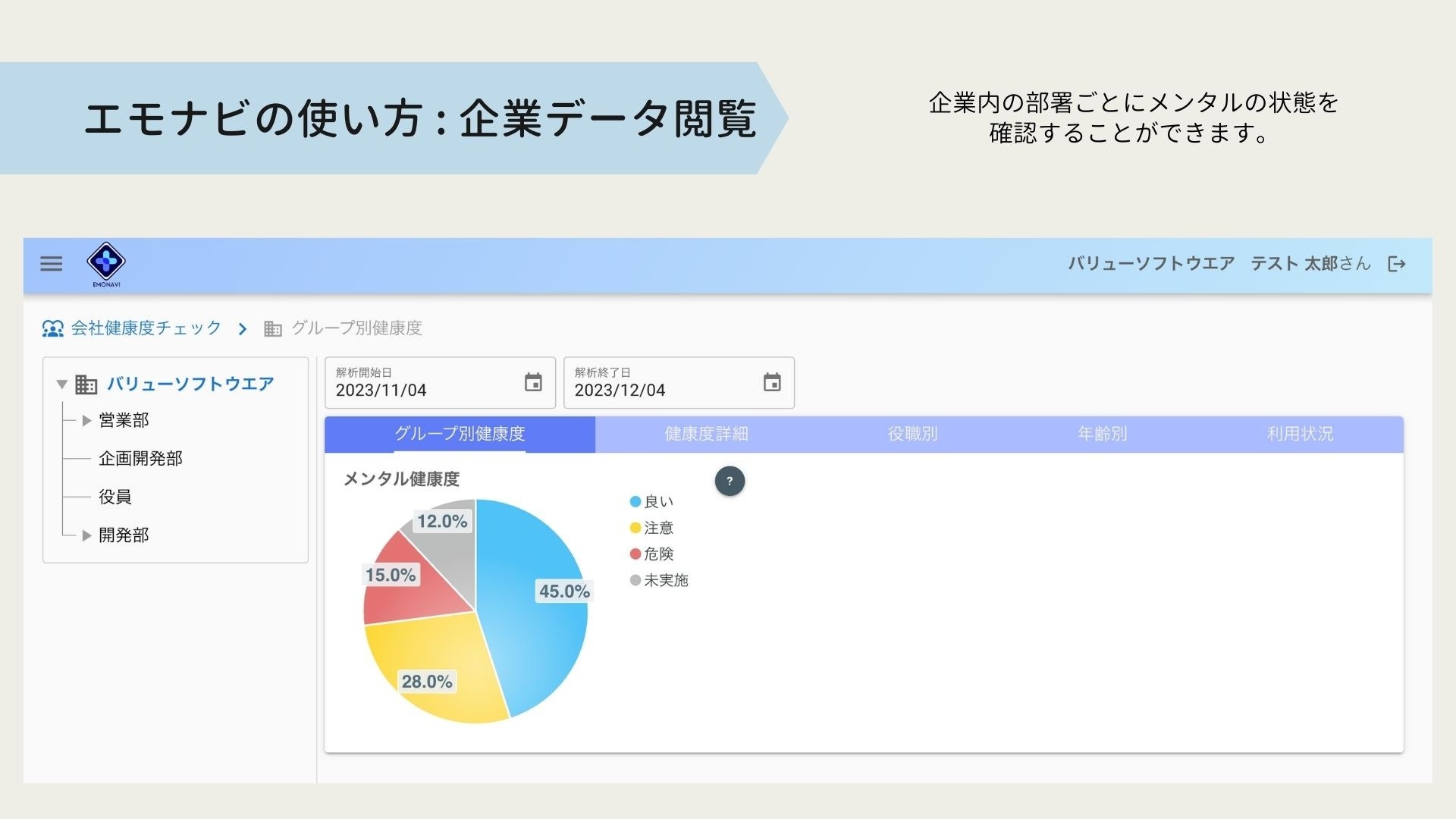Screen dimensions: 1456x819
Task: Click the 会社健康度チェック people icon
Action: point(52,328)
